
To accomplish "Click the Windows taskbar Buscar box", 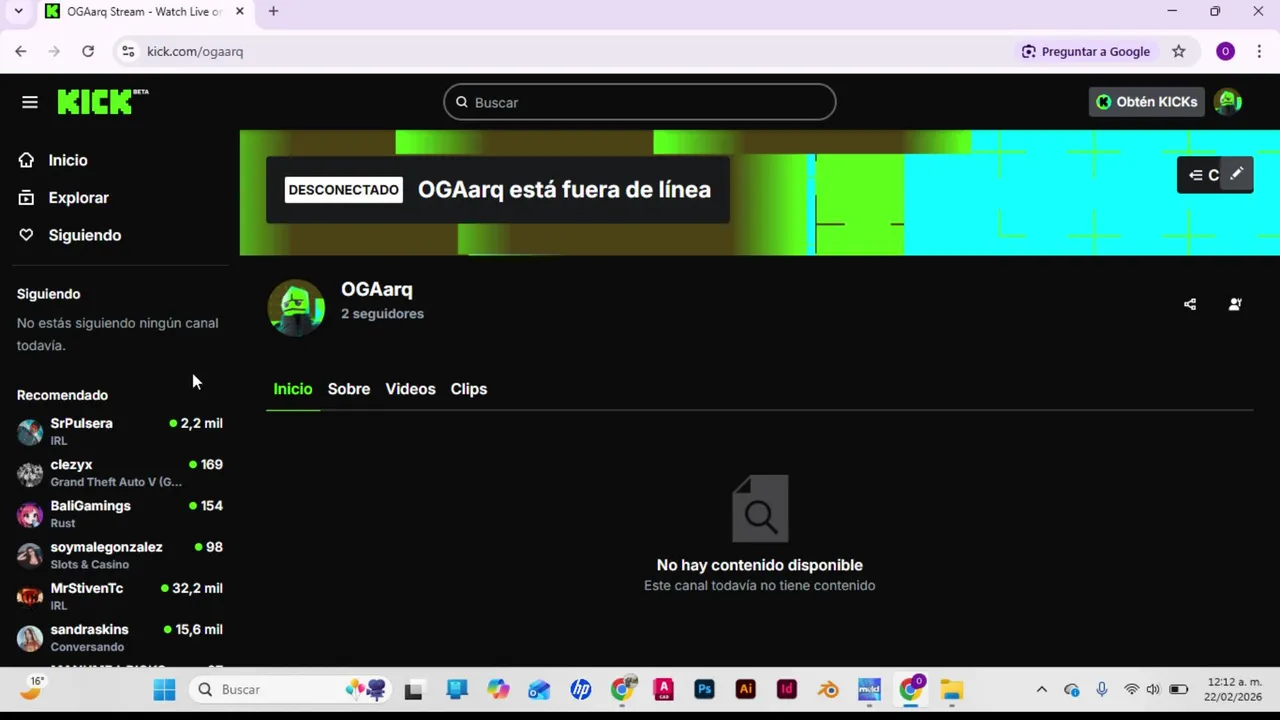I will [292, 690].
